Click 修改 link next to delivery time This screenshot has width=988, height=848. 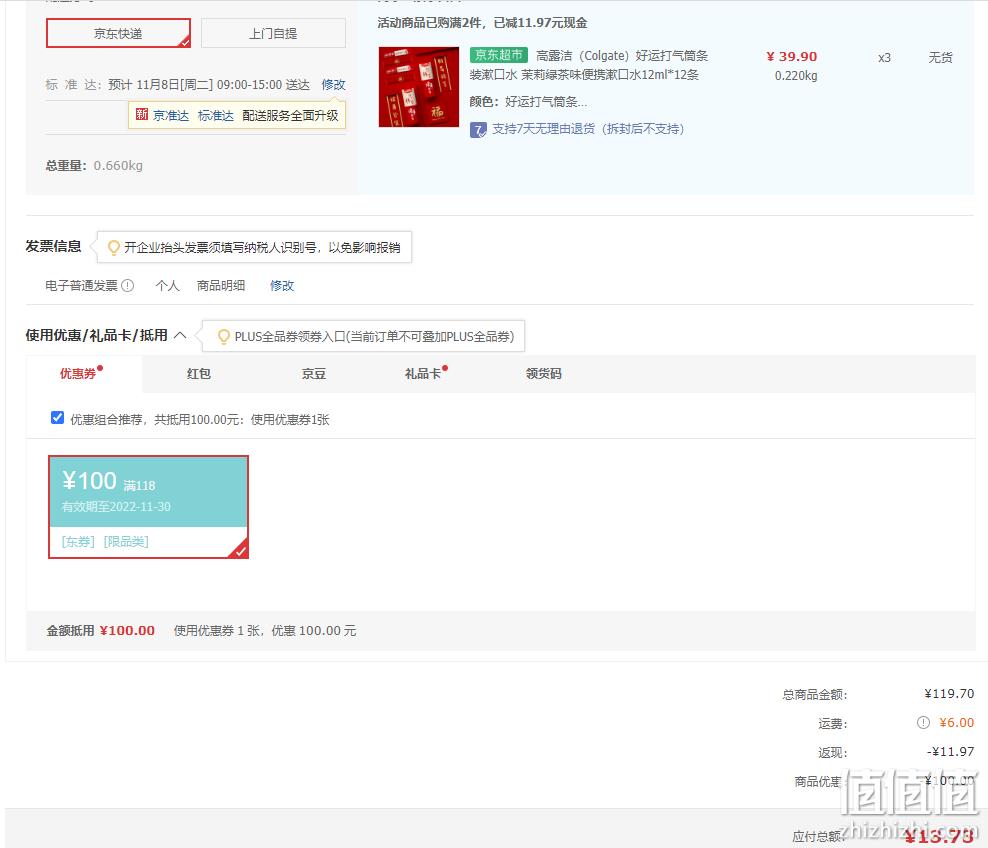pyautogui.click(x=333, y=84)
